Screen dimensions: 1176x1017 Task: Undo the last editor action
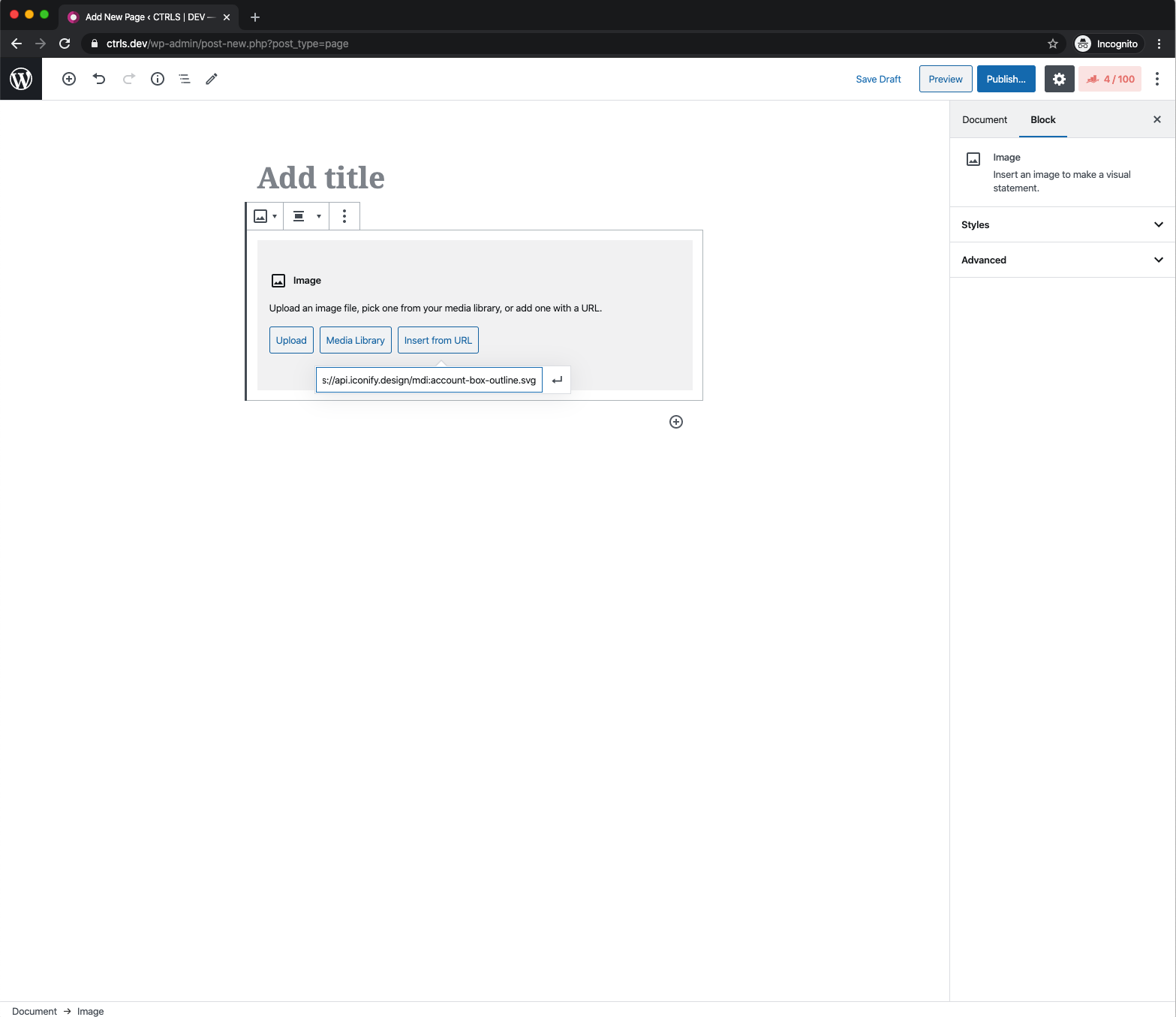pyautogui.click(x=99, y=79)
